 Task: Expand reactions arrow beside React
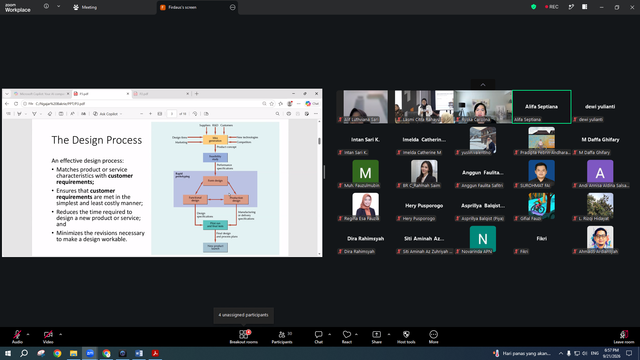(356, 334)
